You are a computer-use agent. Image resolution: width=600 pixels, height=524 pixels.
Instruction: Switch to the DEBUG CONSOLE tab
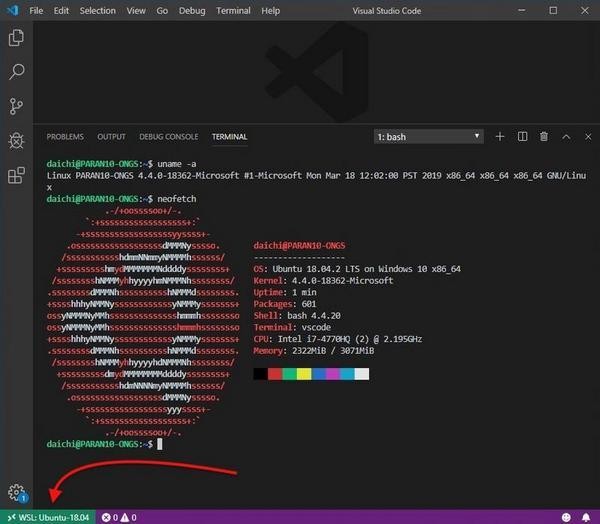pos(169,137)
